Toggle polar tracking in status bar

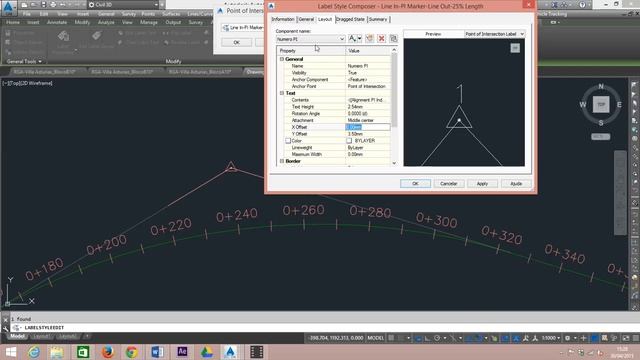(437, 338)
